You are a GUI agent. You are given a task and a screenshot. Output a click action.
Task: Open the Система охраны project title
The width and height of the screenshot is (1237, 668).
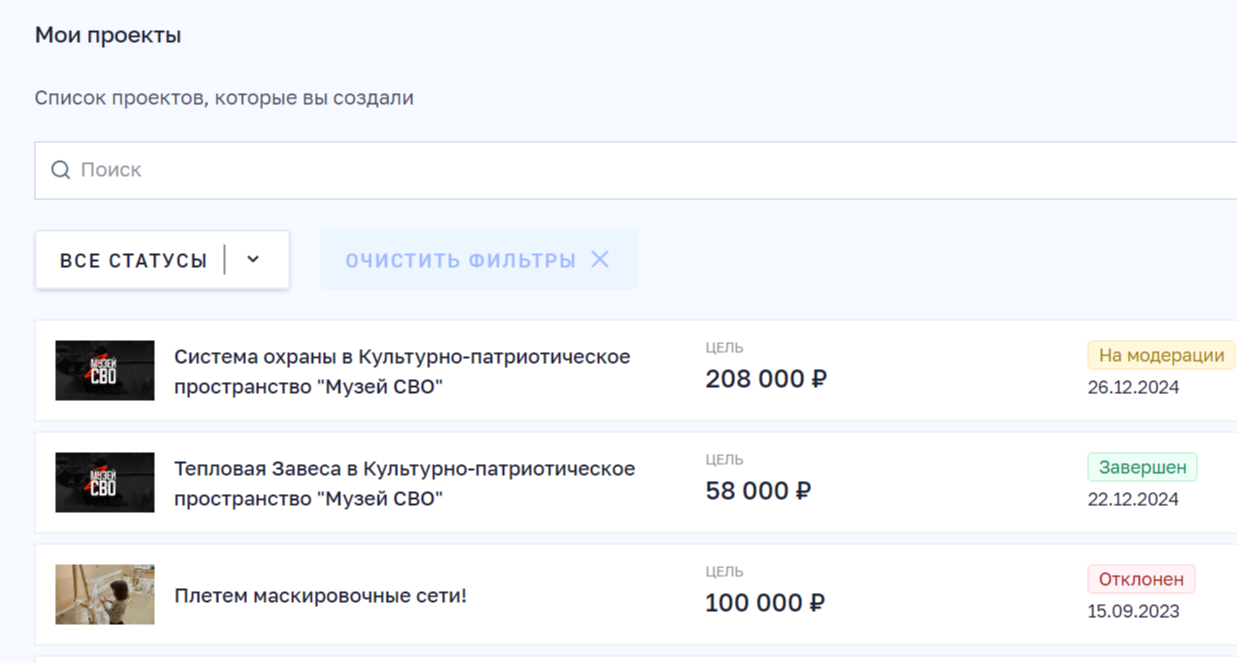coord(402,371)
